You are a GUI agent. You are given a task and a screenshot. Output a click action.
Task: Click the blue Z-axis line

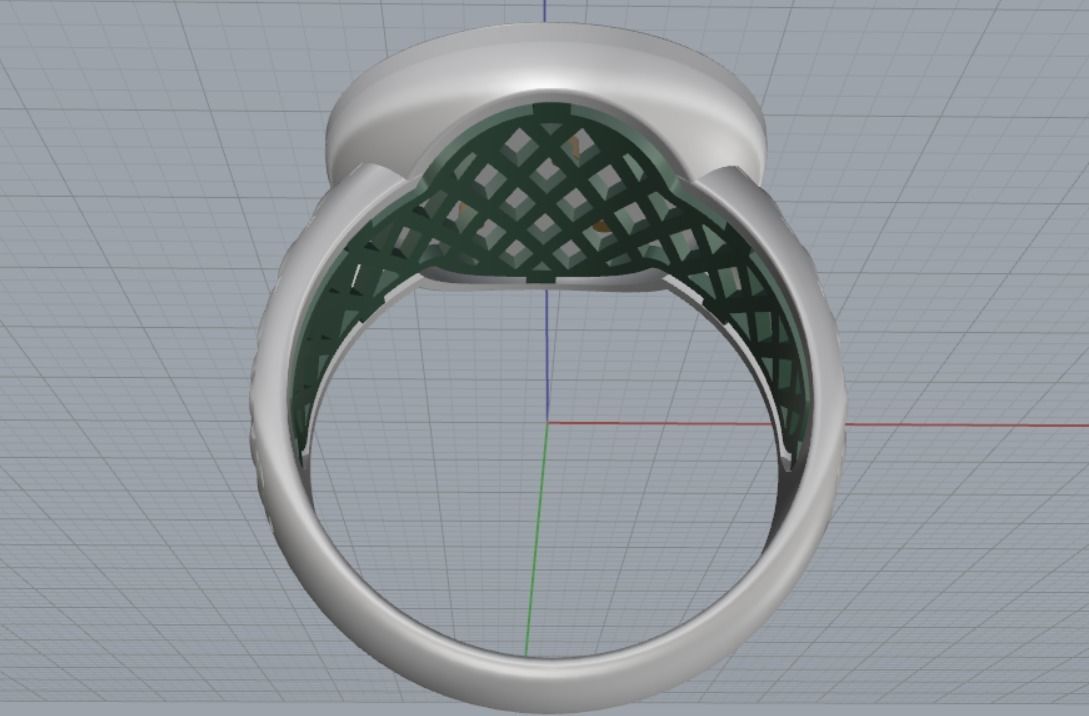547,354
